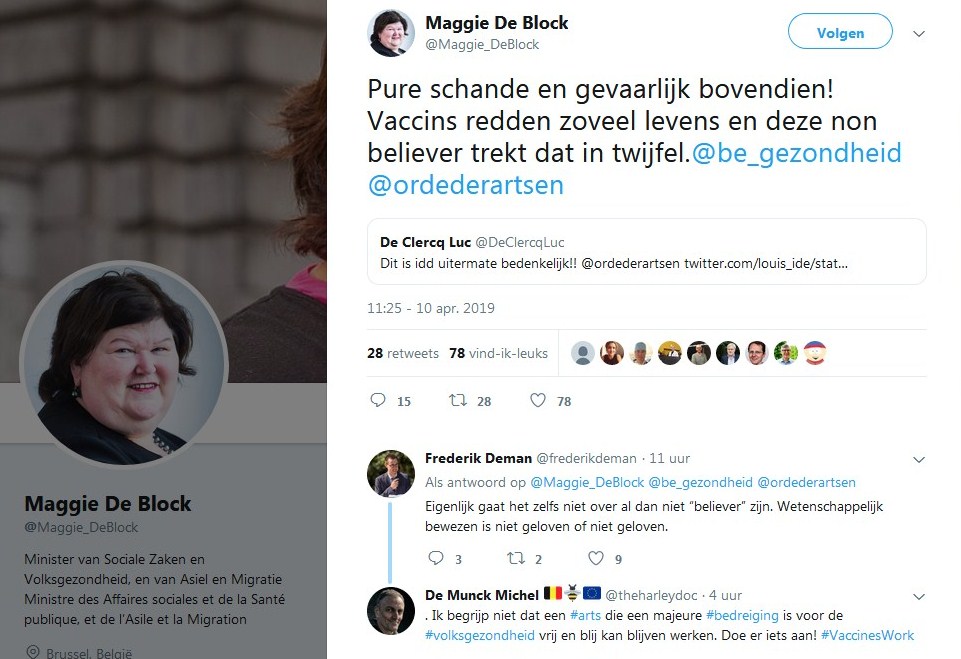Open dropdown chevron on Frederik Deman's reply
The image size is (961, 659).
click(919, 460)
